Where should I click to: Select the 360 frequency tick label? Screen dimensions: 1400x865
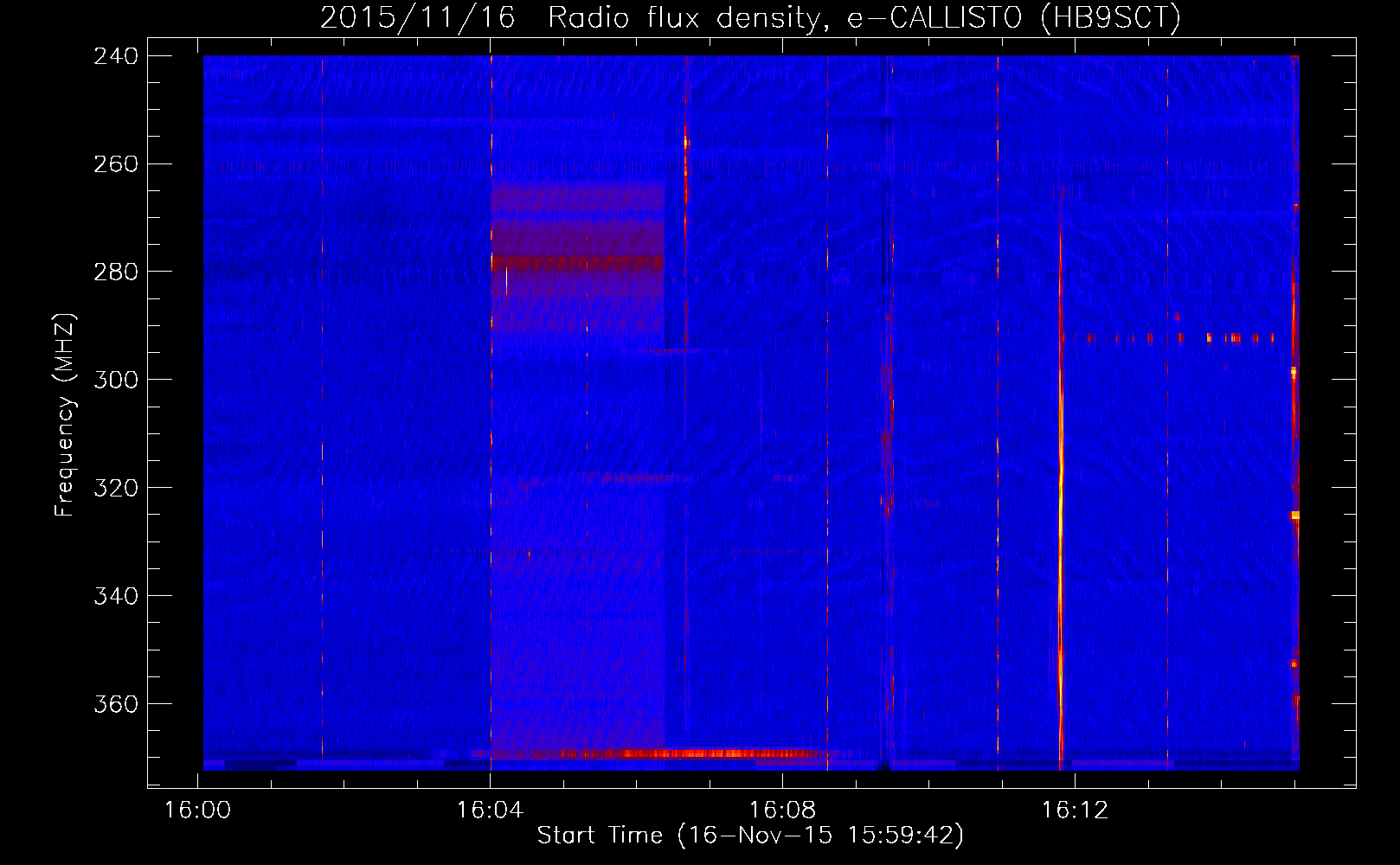click(x=116, y=705)
